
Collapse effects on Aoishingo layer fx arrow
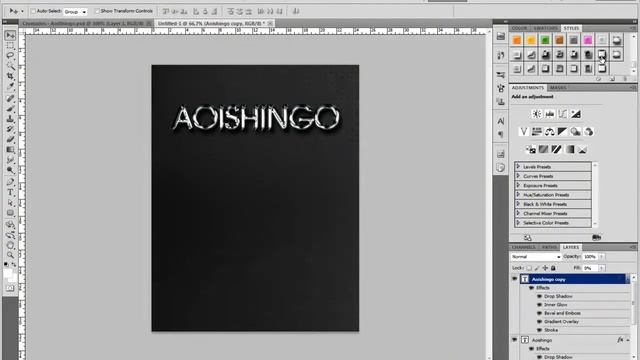(628, 340)
